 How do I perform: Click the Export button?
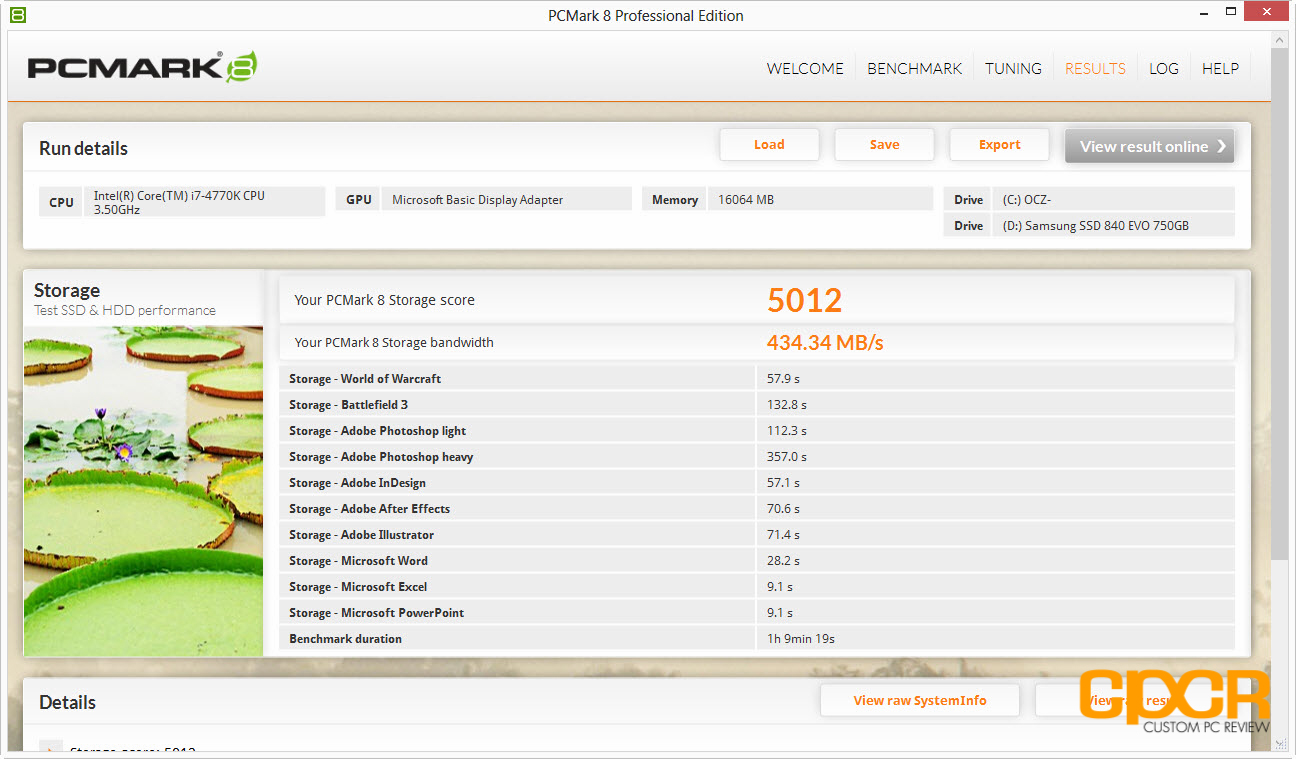pyautogui.click(x=999, y=145)
